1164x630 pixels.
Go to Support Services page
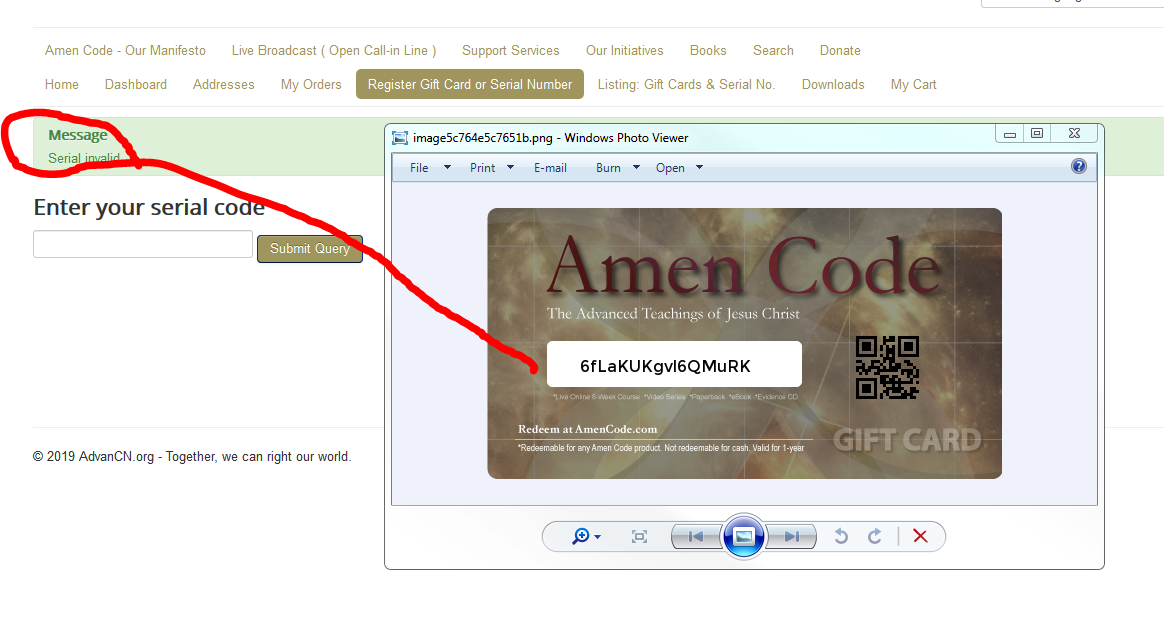tap(511, 50)
